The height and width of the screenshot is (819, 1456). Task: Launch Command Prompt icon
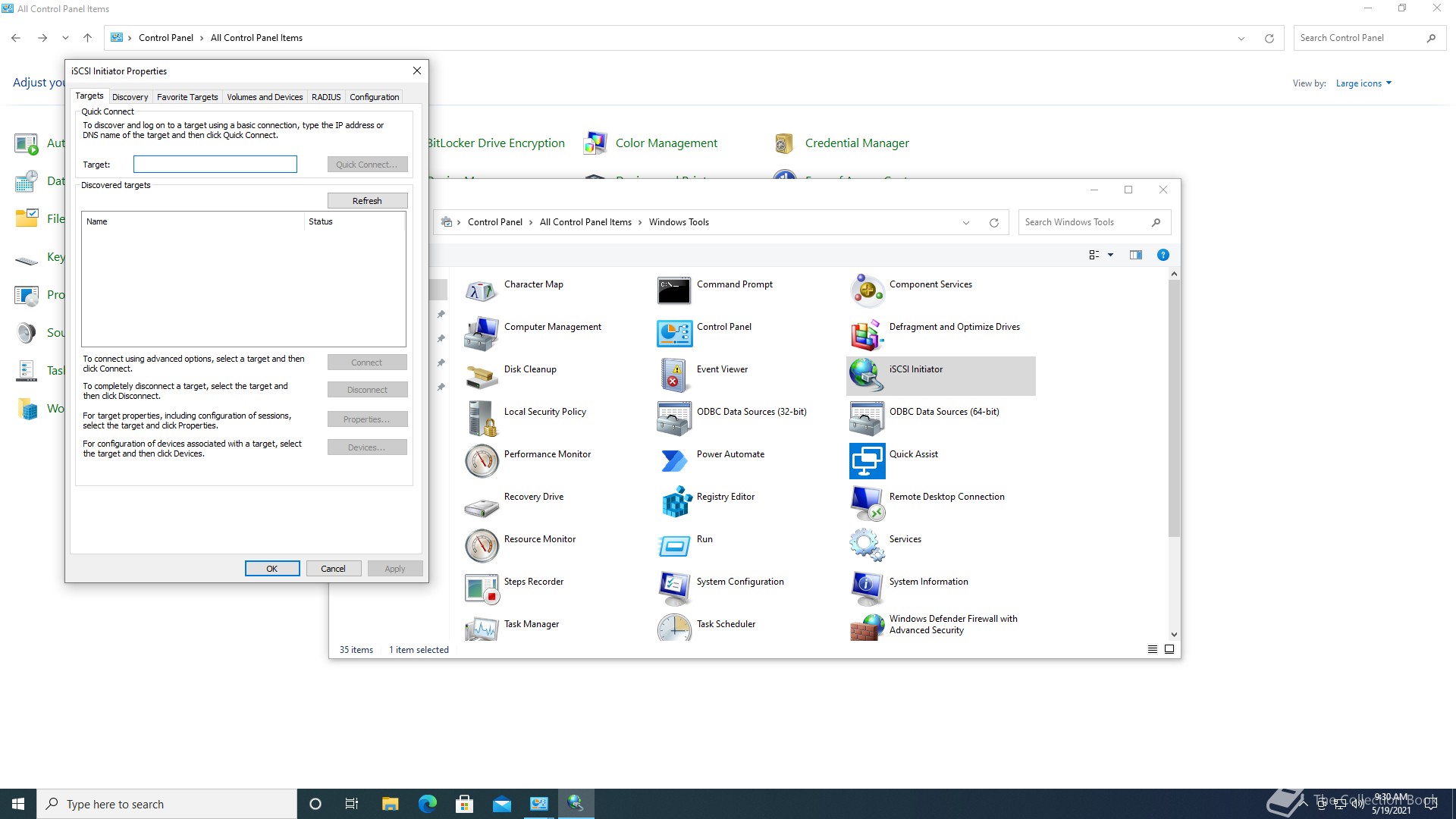point(674,290)
